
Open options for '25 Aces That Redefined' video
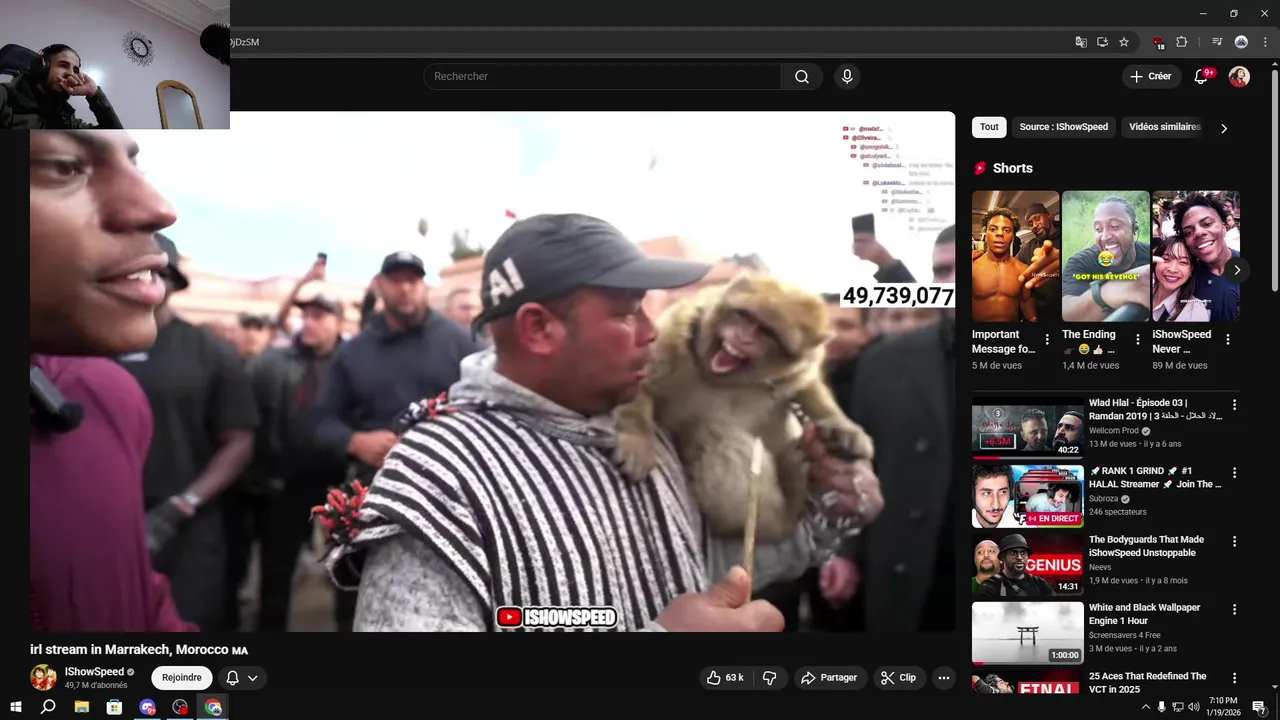pos(1234,678)
